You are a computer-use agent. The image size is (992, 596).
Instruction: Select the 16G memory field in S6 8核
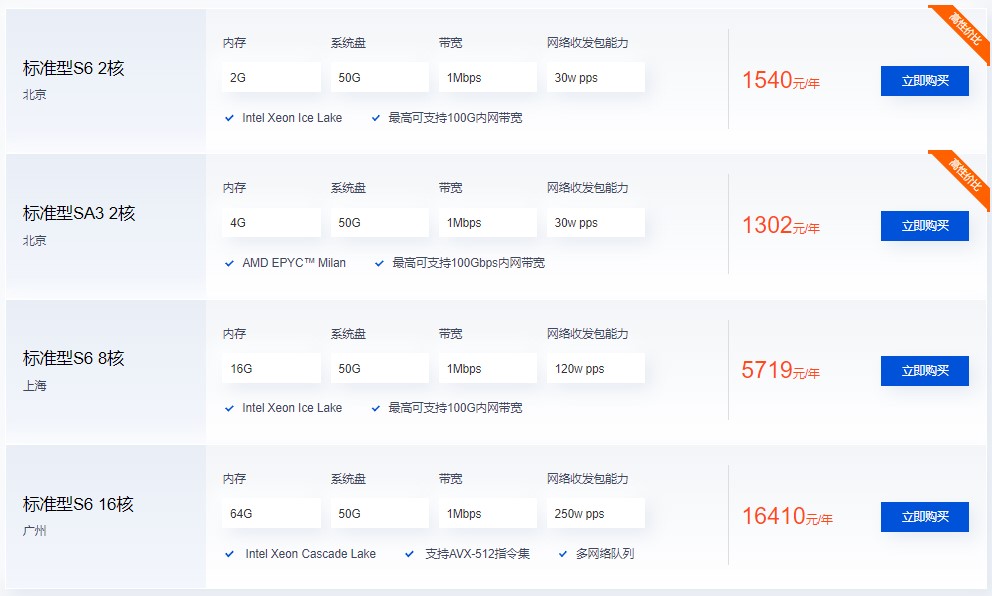click(271, 368)
